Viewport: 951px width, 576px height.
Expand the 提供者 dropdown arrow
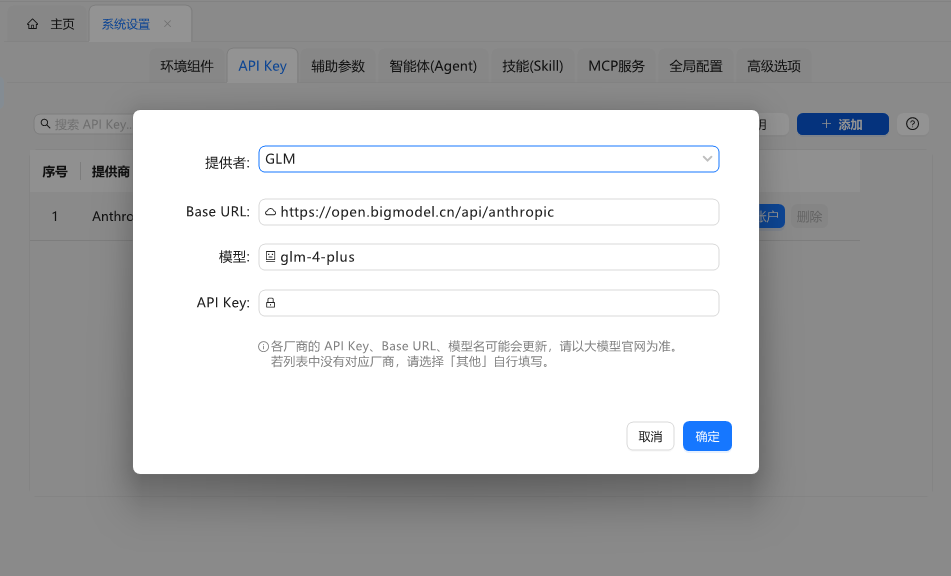707,159
